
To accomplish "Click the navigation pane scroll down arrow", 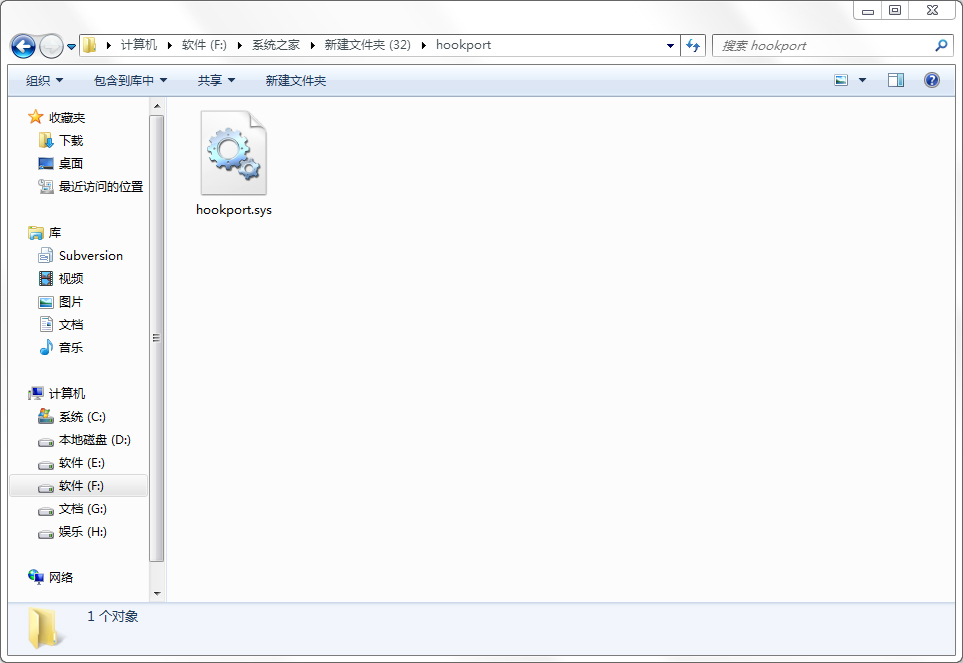I will click(157, 593).
